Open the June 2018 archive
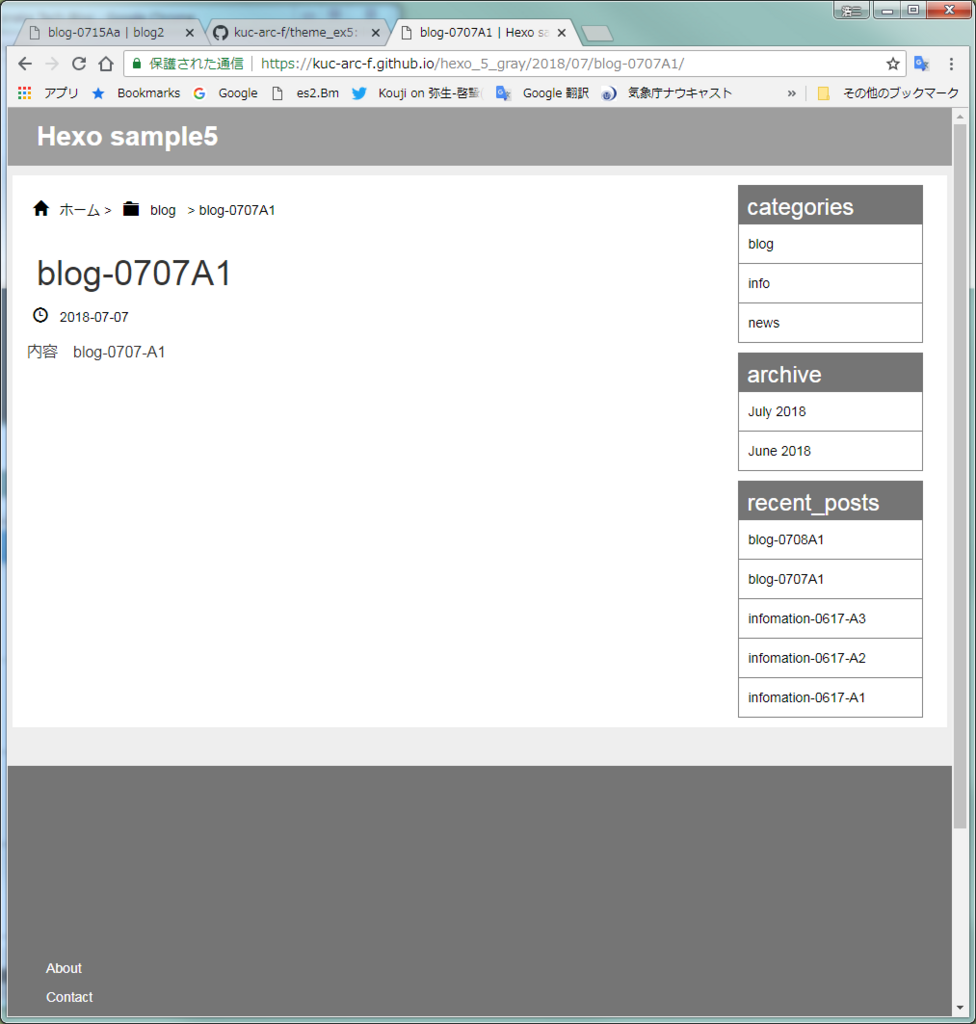 point(830,451)
